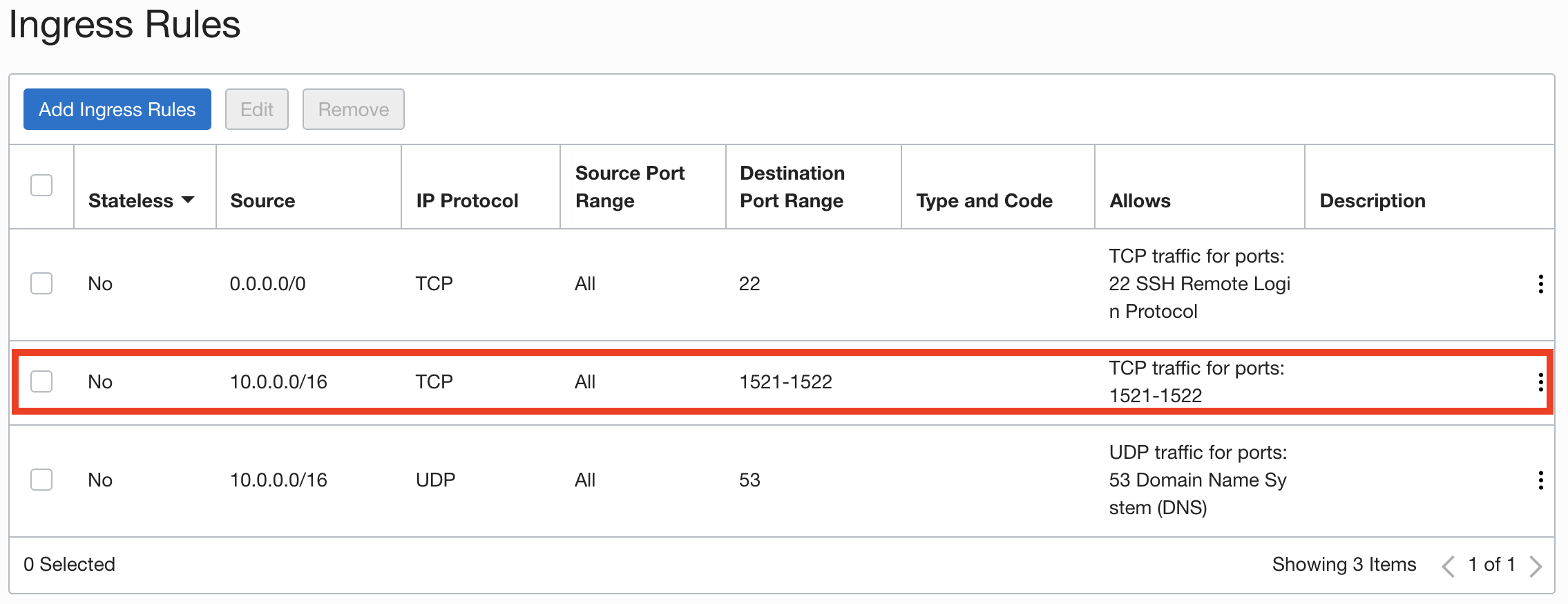Click Add Ingress Rules button
Image resolution: width=1568 pixels, height=604 pixels.
[117, 109]
